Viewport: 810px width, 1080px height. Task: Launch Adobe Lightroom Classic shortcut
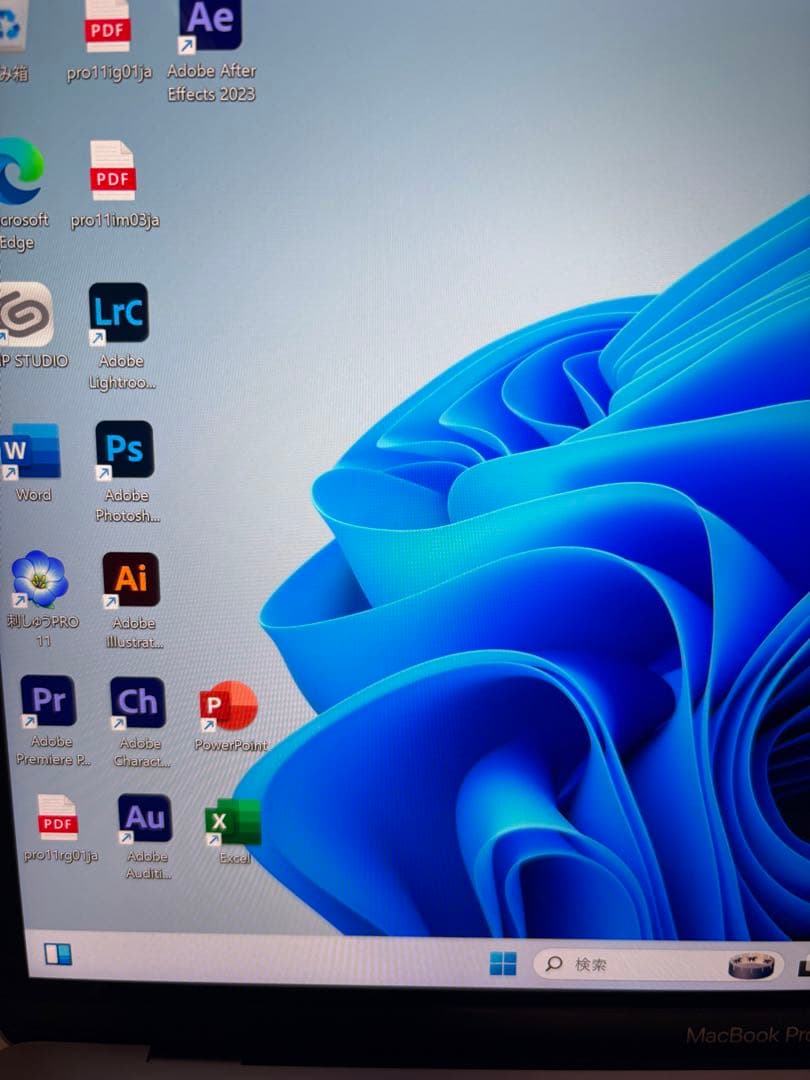pyautogui.click(x=118, y=314)
